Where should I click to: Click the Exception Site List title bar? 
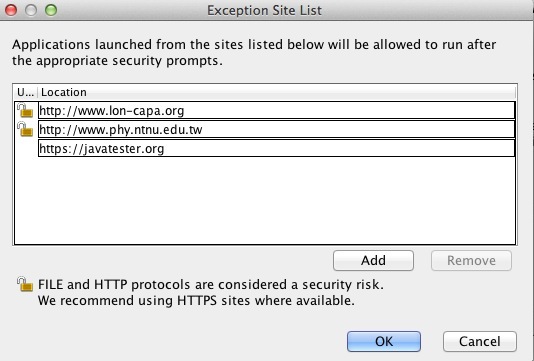click(264, 10)
